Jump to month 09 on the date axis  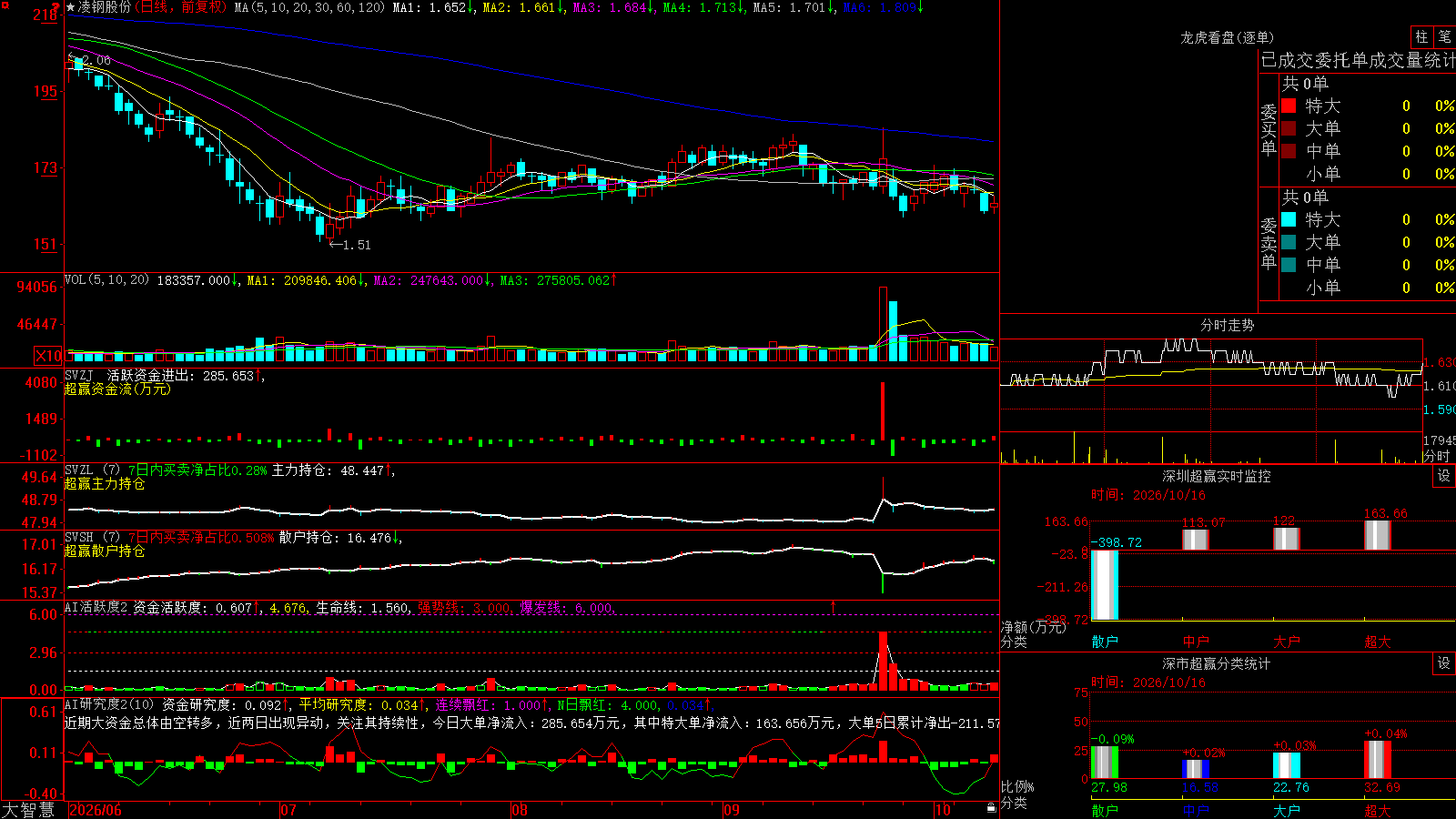(x=732, y=810)
